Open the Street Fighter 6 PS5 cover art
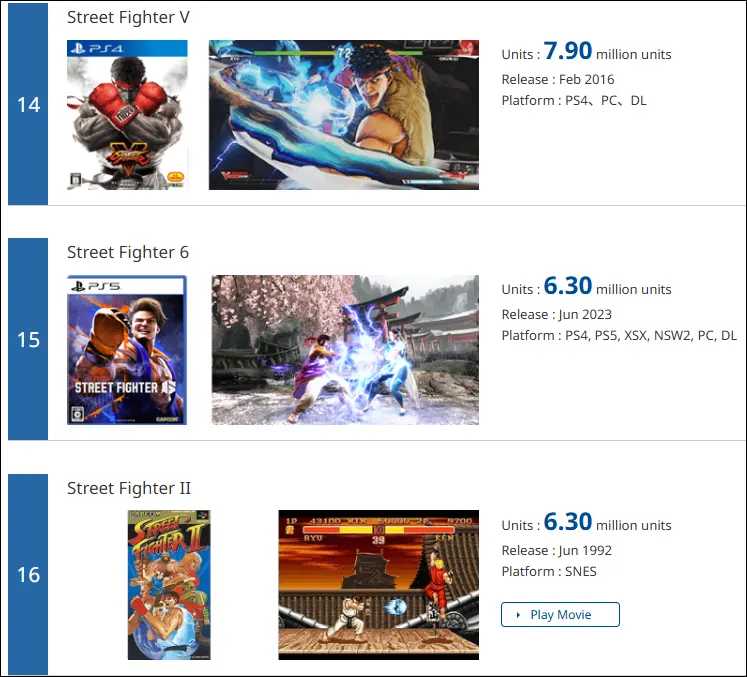 point(127,350)
